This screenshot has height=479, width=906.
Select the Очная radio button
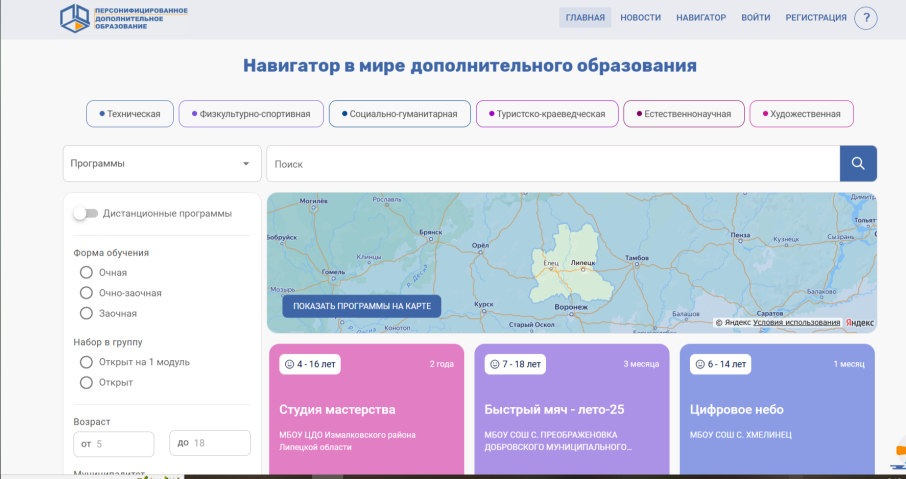[x=86, y=272]
